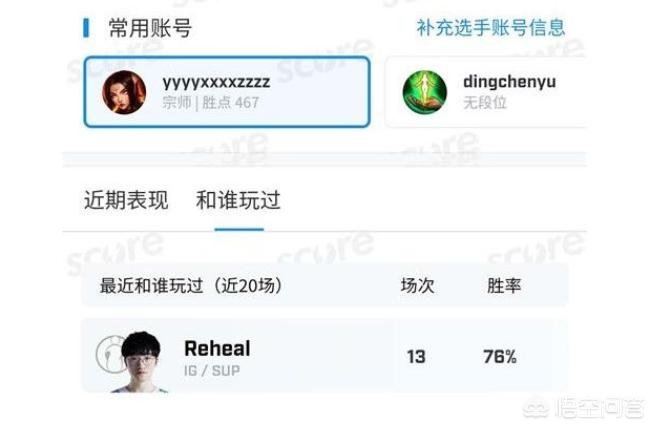Click the 宗师 | 胜点 467 rank text
Image resolution: width=657 pixels, height=431 pixels.
tap(211, 103)
